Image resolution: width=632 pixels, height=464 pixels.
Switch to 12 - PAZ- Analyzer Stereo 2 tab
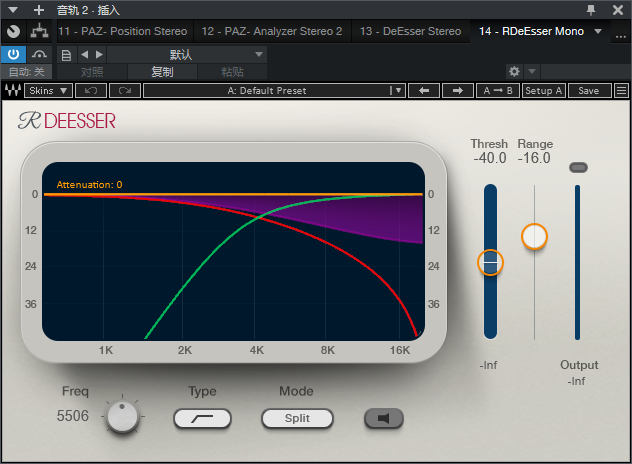(272, 31)
